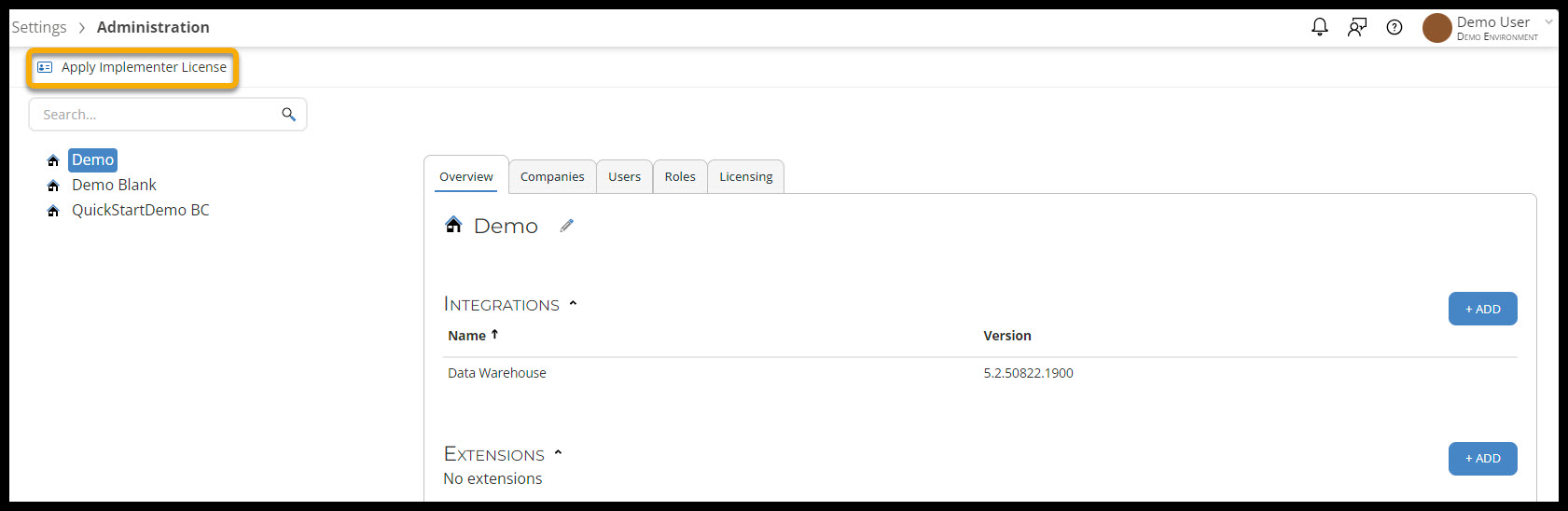Sort integrations by Name column

click(467, 336)
